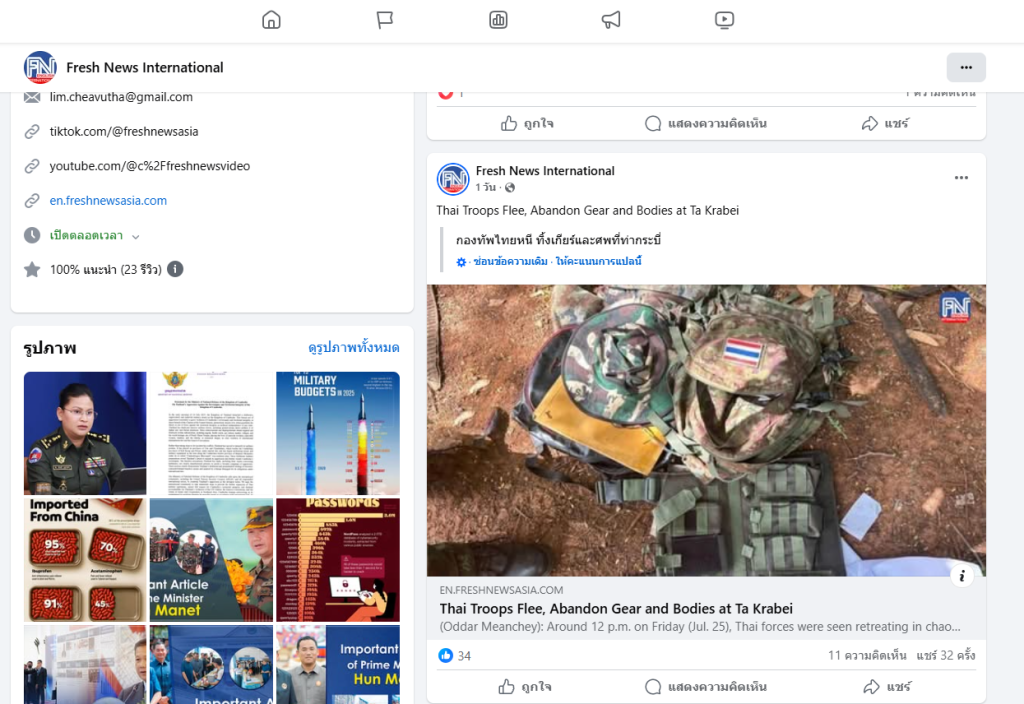Open the tiktok.com/@freshnewsasia link

124,131
